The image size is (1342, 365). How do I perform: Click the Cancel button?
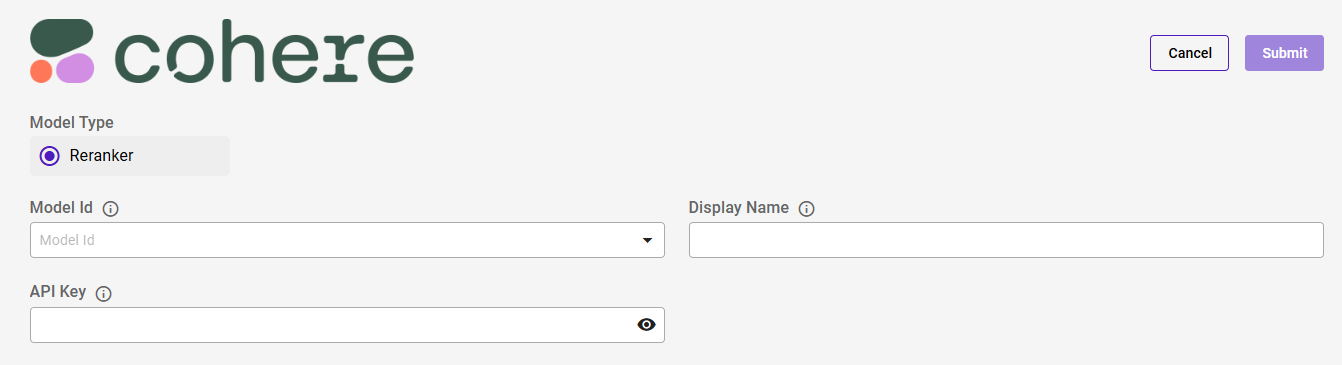point(1190,53)
